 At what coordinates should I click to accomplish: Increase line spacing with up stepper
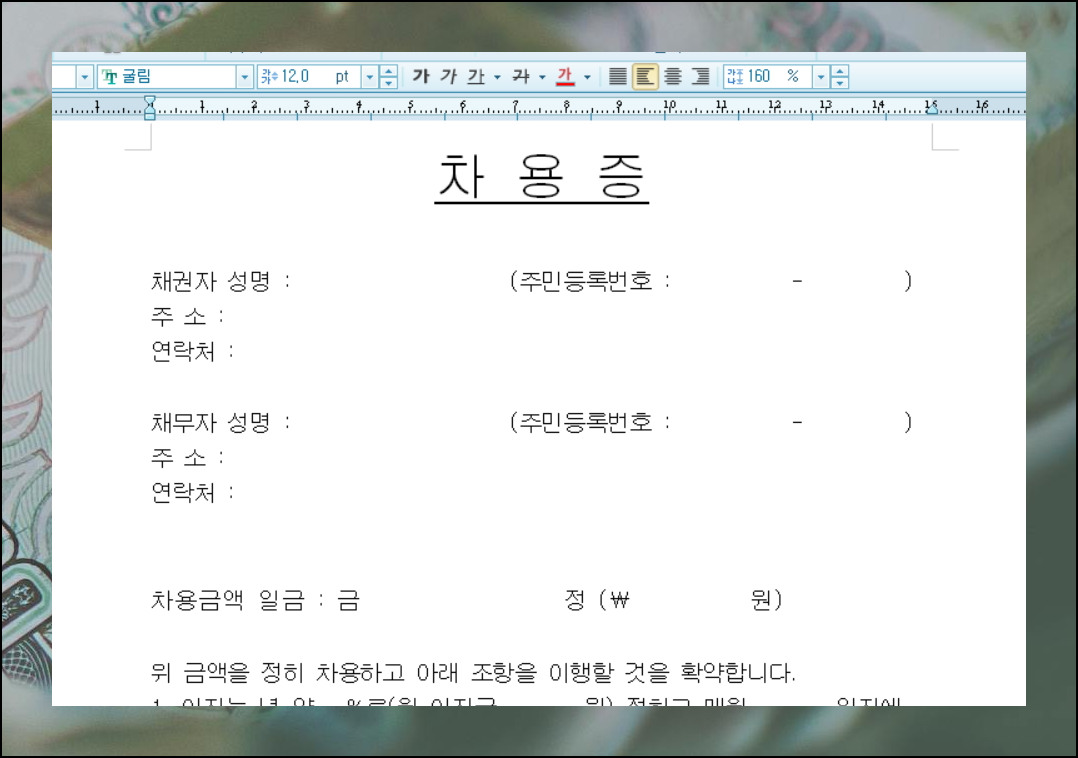(839, 71)
